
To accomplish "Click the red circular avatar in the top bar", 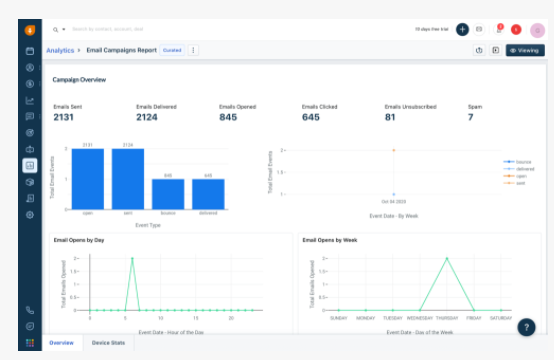I will [x=516, y=30].
